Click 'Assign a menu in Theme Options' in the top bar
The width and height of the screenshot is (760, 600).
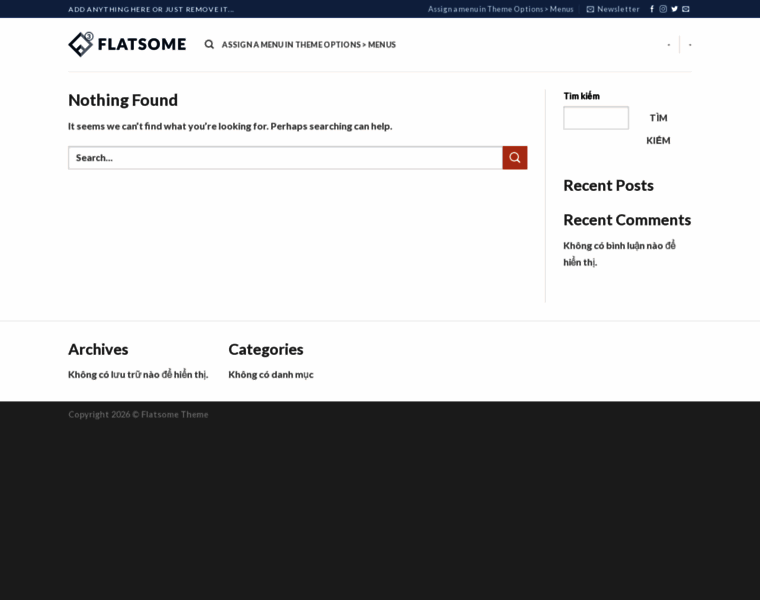tap(500, 9)
